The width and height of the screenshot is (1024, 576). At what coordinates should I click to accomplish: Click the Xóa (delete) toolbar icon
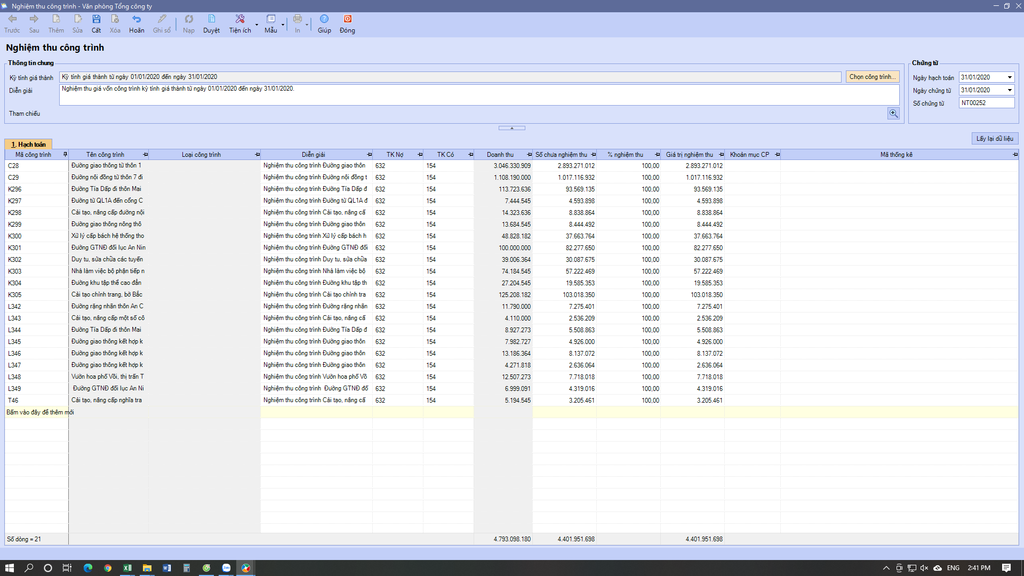click(115, 20)
